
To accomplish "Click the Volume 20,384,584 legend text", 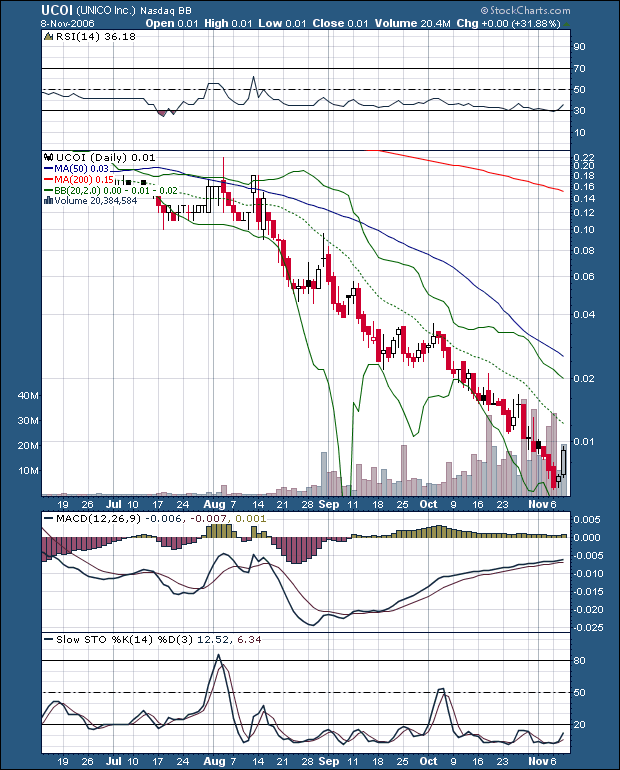I will click(96, 200).
